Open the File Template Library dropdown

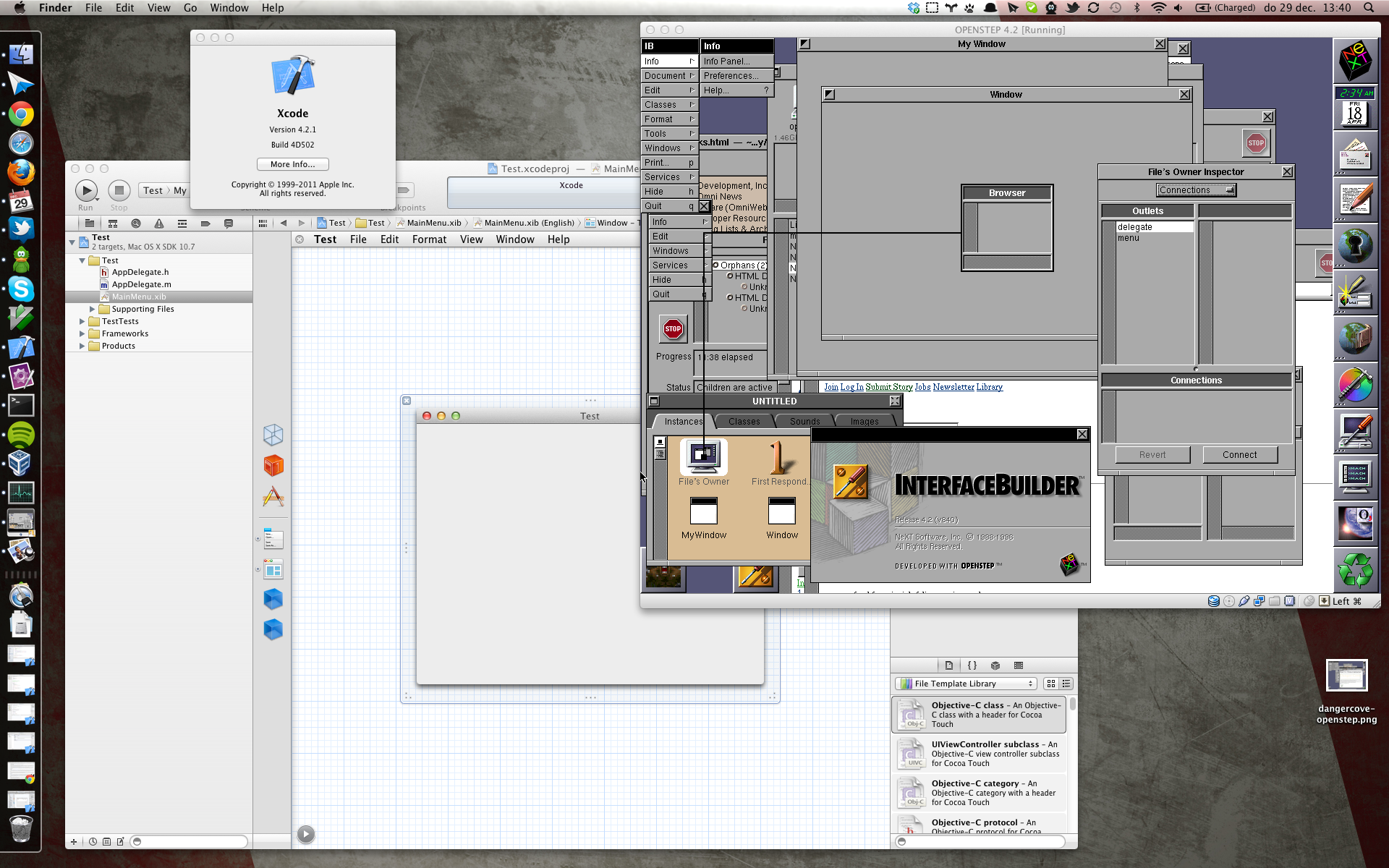[x=966, y=684]
